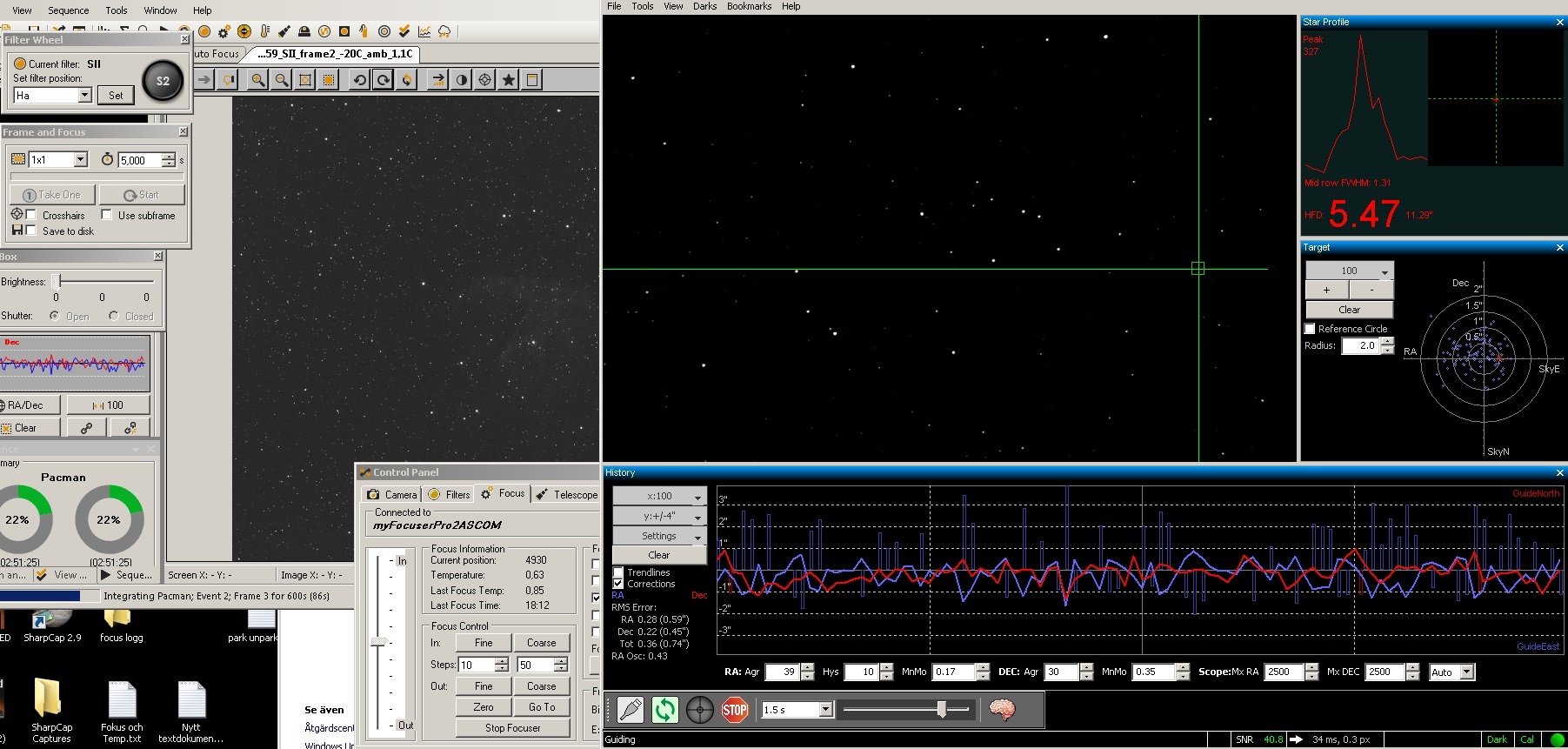The height and width of the screenshot is (749, 1568).
Task: Open PHD2 brain advanced settings icon
Action: 1003,710
